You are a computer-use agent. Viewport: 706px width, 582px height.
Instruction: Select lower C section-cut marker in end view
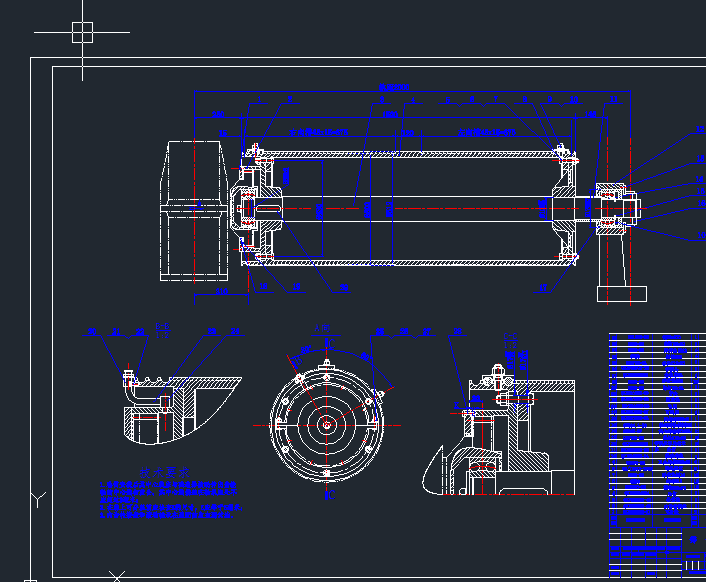pyautogui.click(x=331, y=495)
